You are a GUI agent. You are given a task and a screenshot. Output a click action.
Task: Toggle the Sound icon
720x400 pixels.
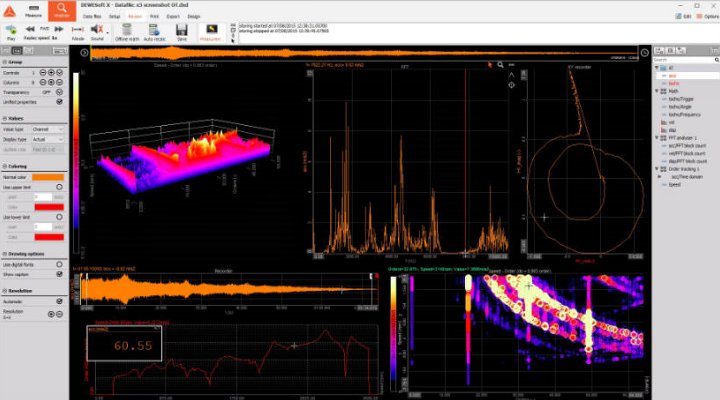coord(98,31)
